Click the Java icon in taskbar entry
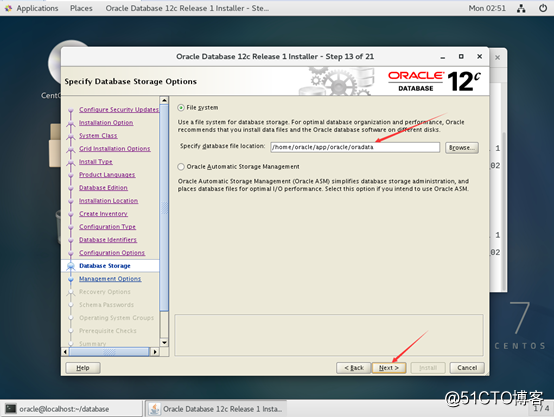Image resolution: width=554 pixels, height=417 pixels. [x=154, y=409]
